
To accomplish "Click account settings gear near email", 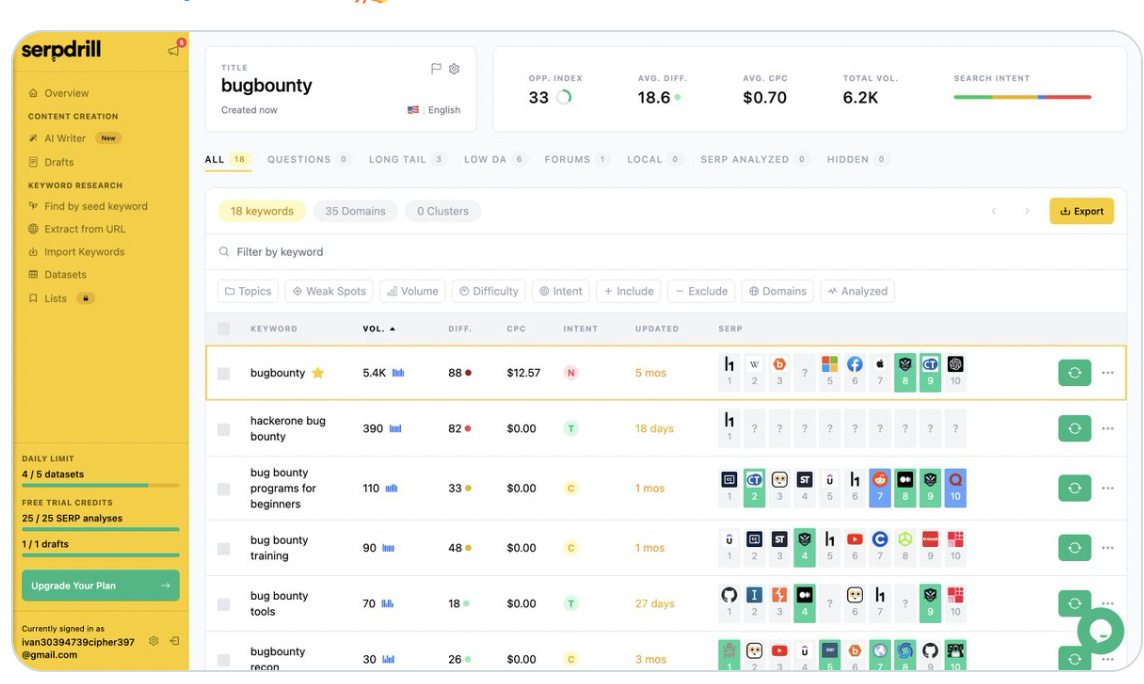I will tap(153, 641).
